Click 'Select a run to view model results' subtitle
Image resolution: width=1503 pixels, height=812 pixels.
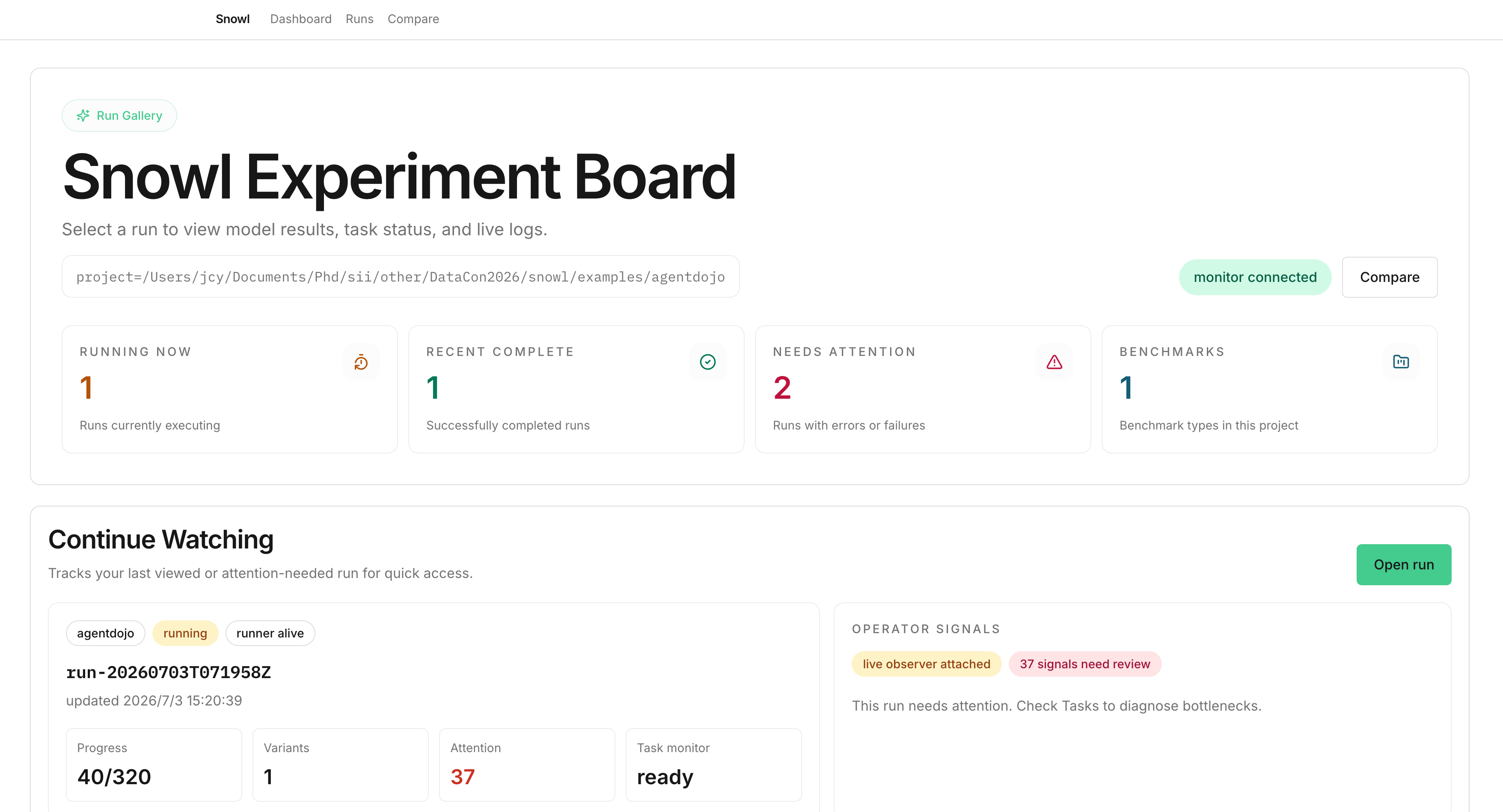(305, 230)
